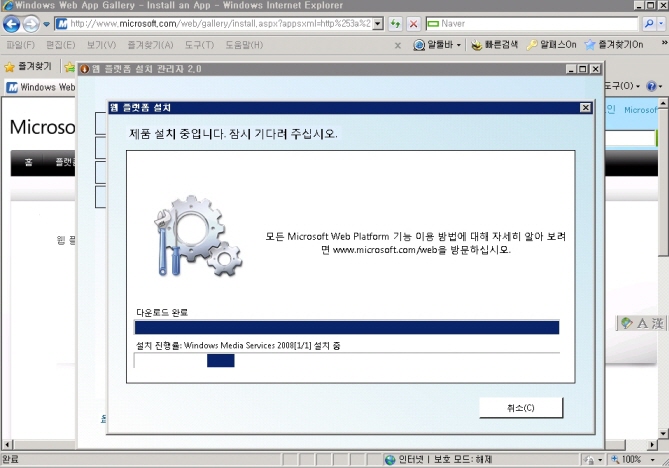Open the 편집(E) menu
This screenshot has height=468, width=669.
tap(61, 45)
